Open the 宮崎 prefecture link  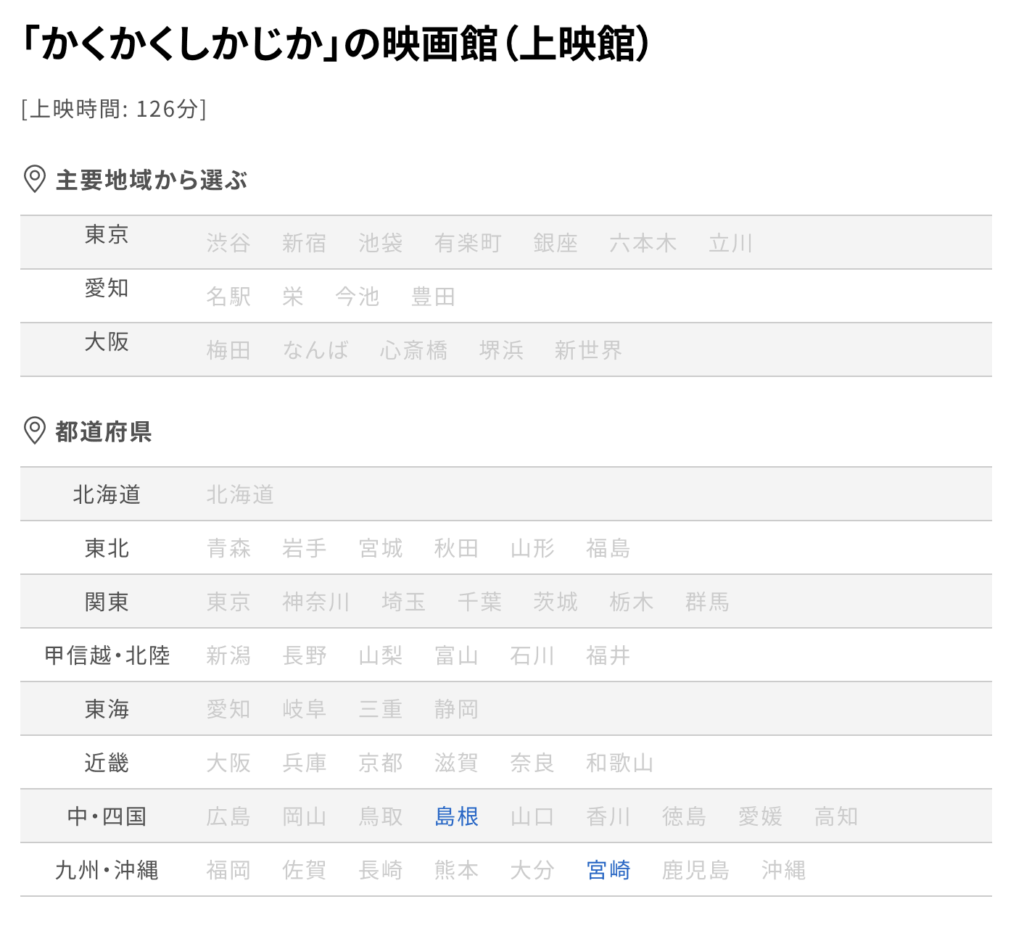608,870
